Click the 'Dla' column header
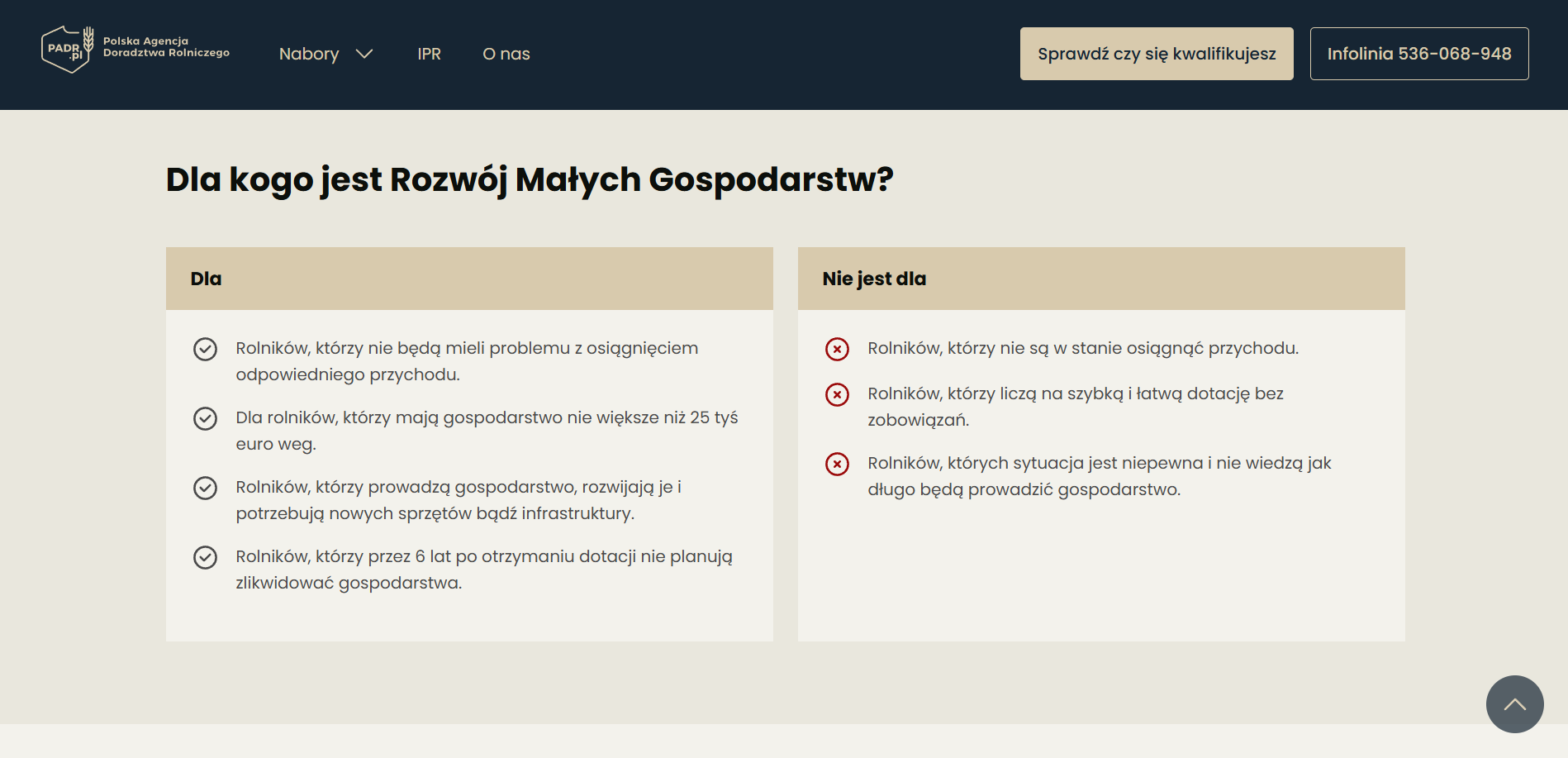This screenshot has width=1568, height=758. [x=206, y=279]
